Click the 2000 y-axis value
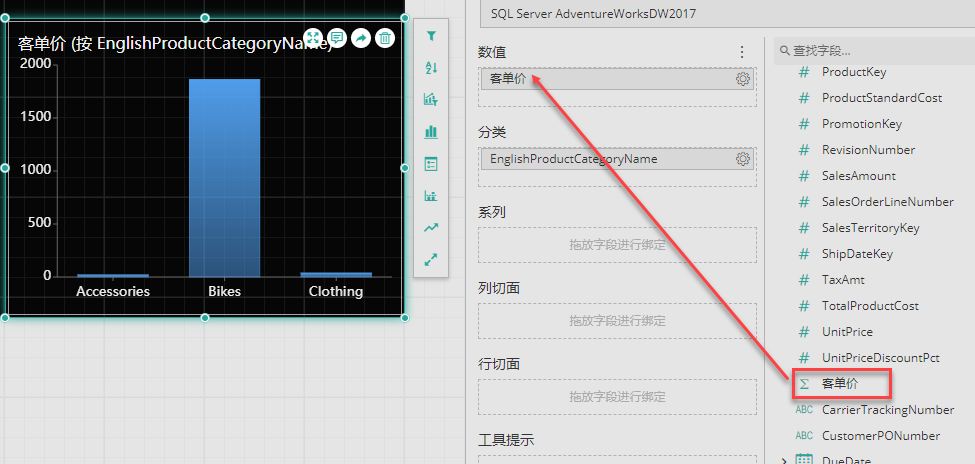975x464 pixels. 35,64
